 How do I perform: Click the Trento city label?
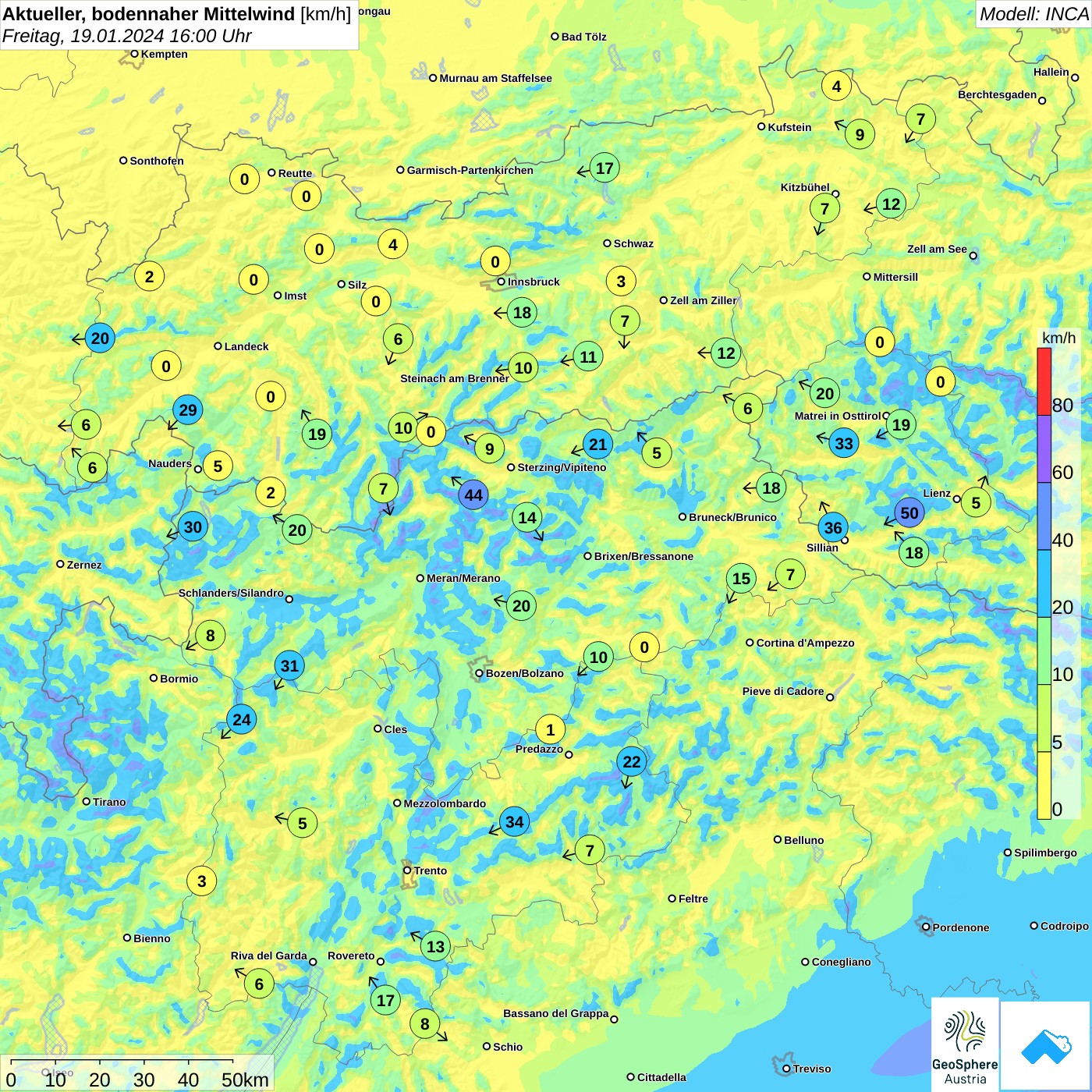[x=430, y=870]
